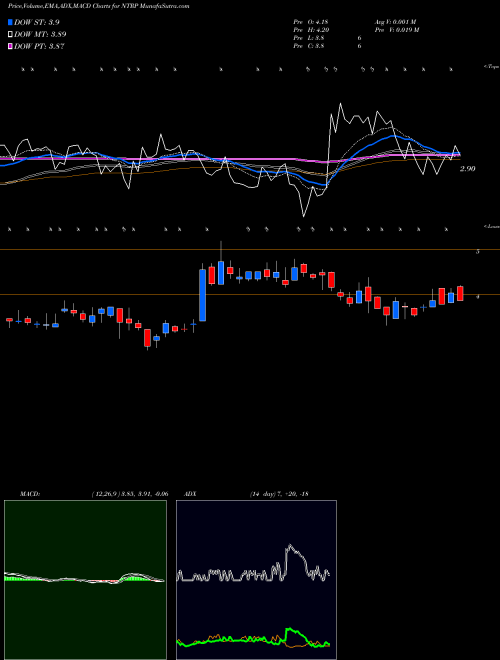Click the last red candlestick on the right
The image size is (500, 660).
pyautogui.click(x=460, y=293)
